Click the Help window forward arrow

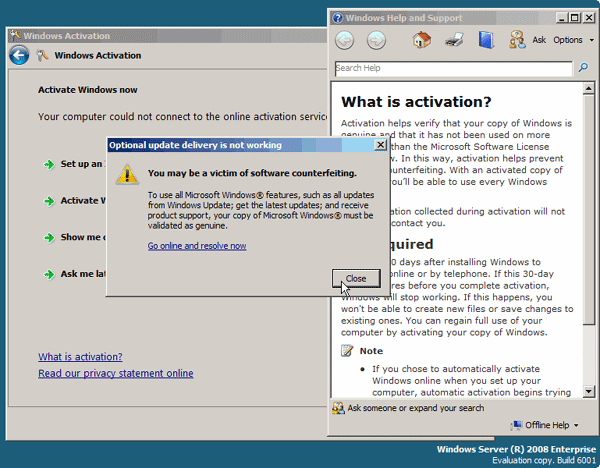376,41
